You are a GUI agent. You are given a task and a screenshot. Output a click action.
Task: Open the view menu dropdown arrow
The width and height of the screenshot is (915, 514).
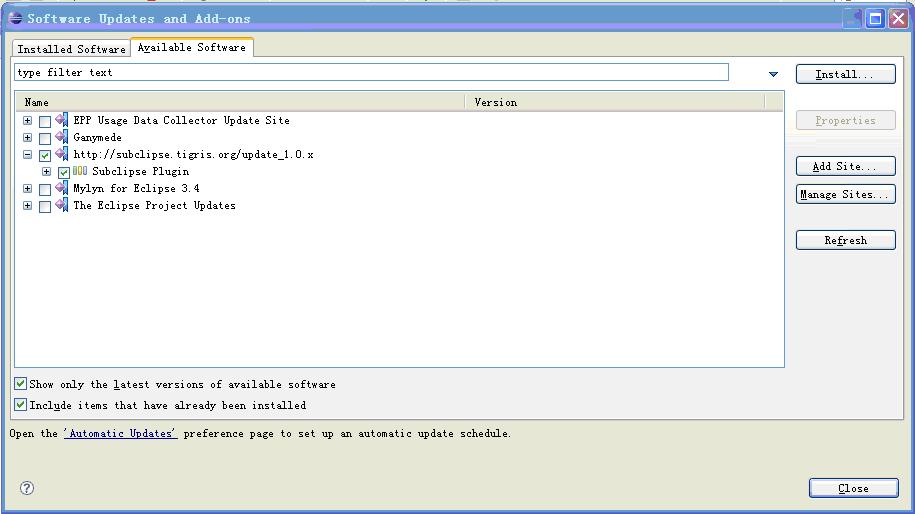(x=773, y=74)
